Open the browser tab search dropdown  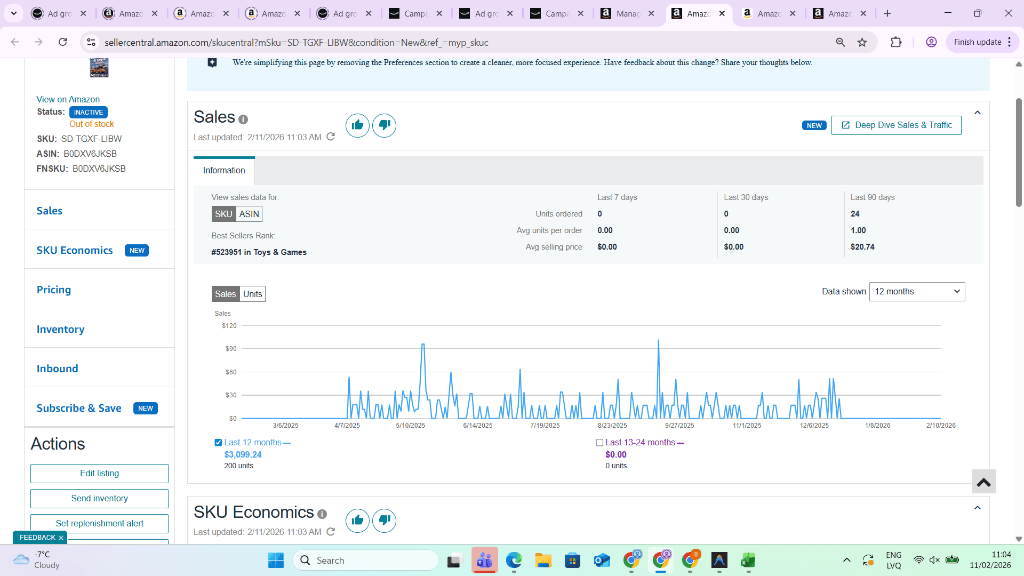click(x=14, y=13)
